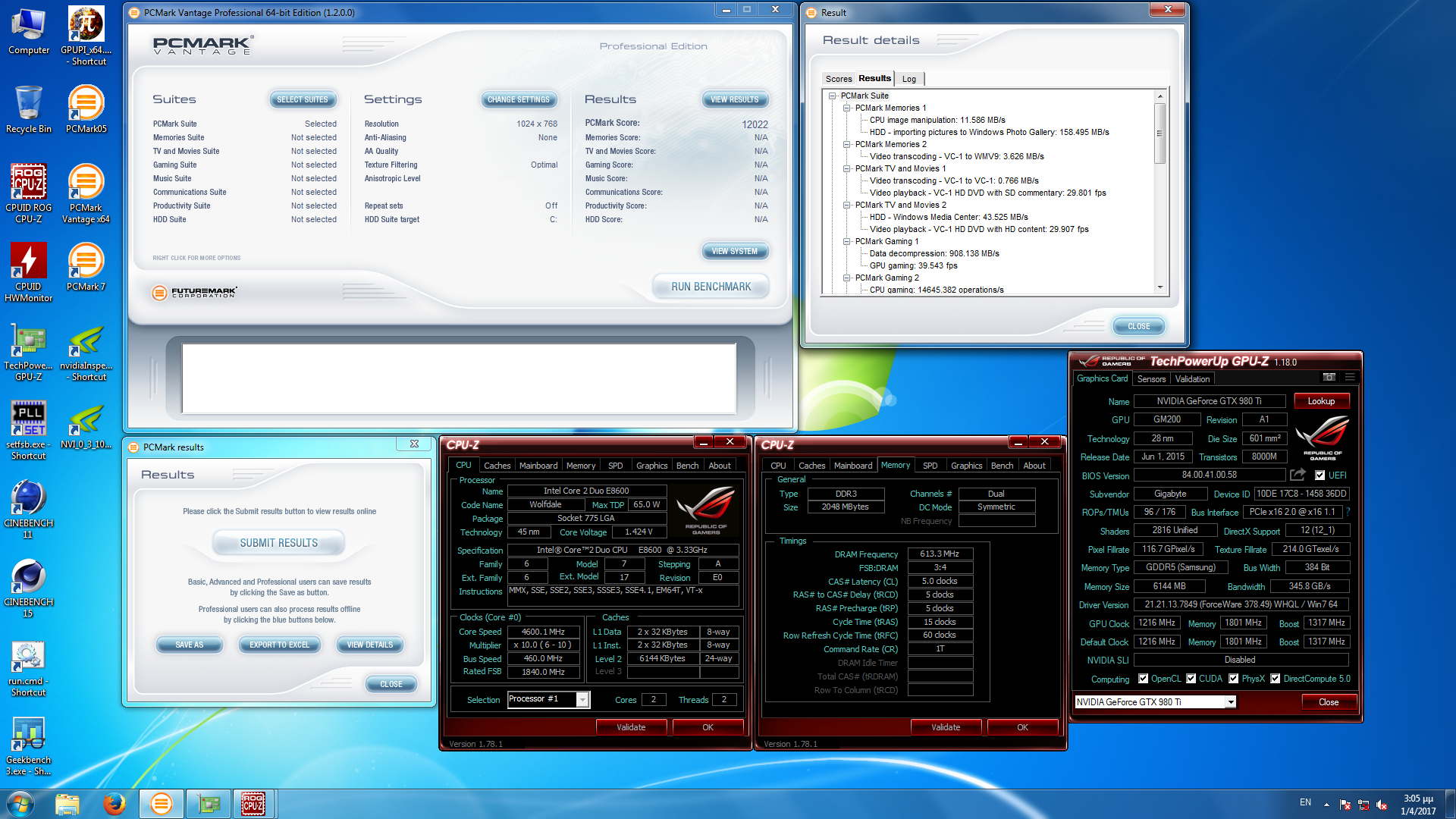Viewport: 1456px width, 819px height.
Task: Toggle the PhysX checkbox
Action: 1234,679
